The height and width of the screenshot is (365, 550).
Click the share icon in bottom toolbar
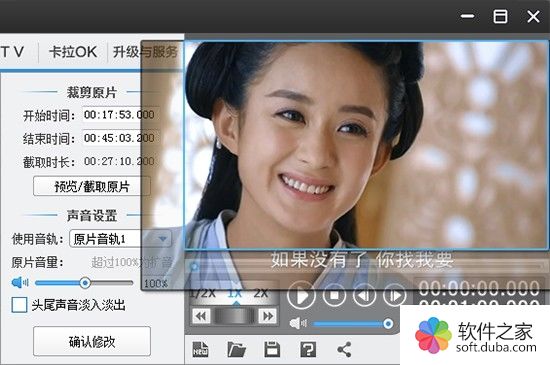(344, 350)
